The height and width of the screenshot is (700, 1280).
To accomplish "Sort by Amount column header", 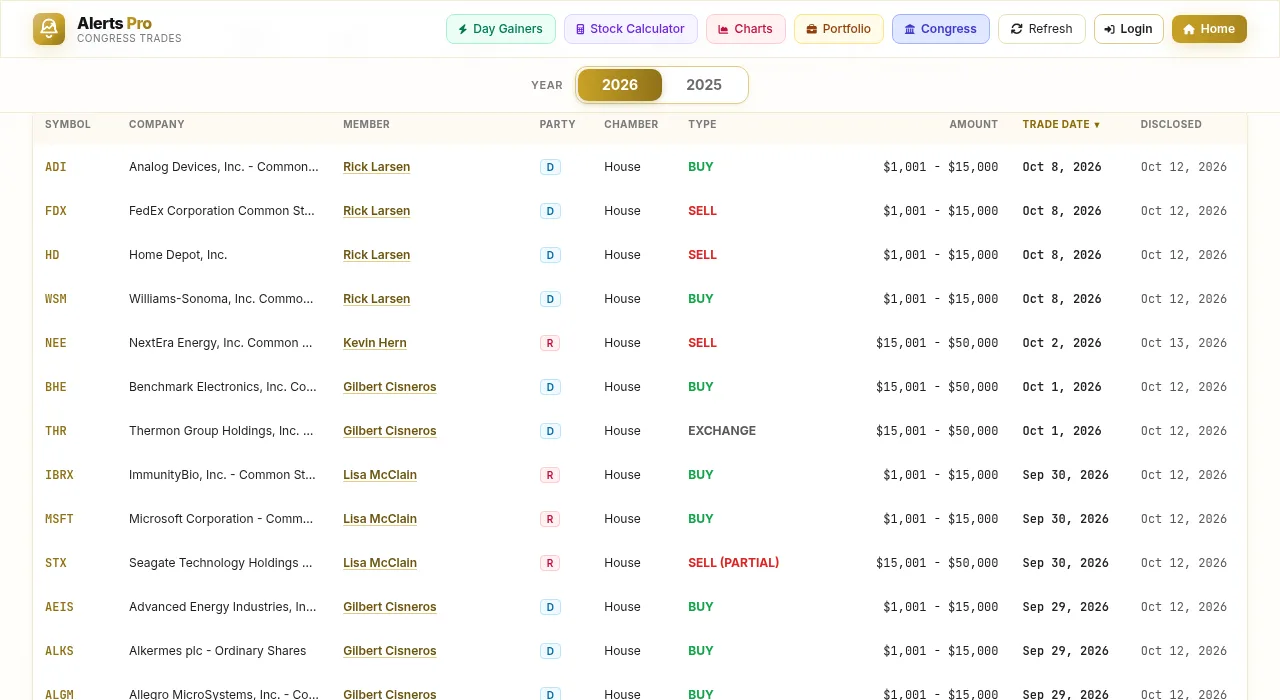I will click(x=974, y=124).
